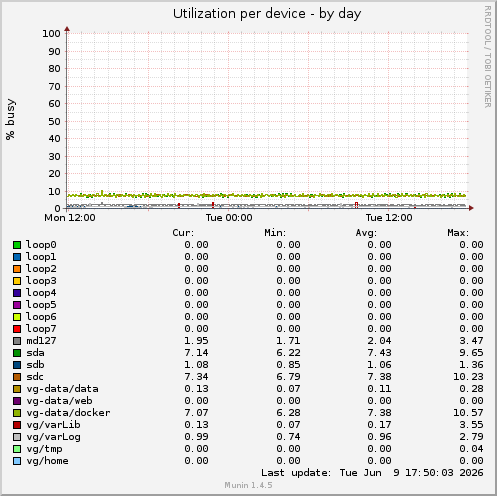Click md127 max value 3.47
Viewport: 497px width, 496px height.
point(471,341)
